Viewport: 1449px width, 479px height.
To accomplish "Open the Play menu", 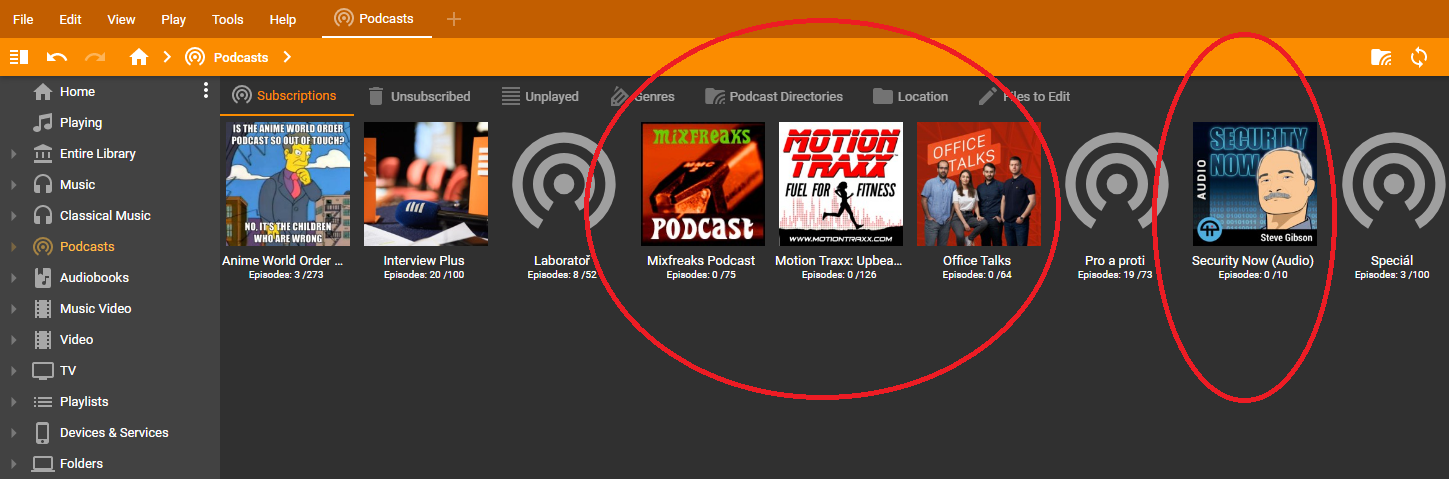I will (173, 19).
